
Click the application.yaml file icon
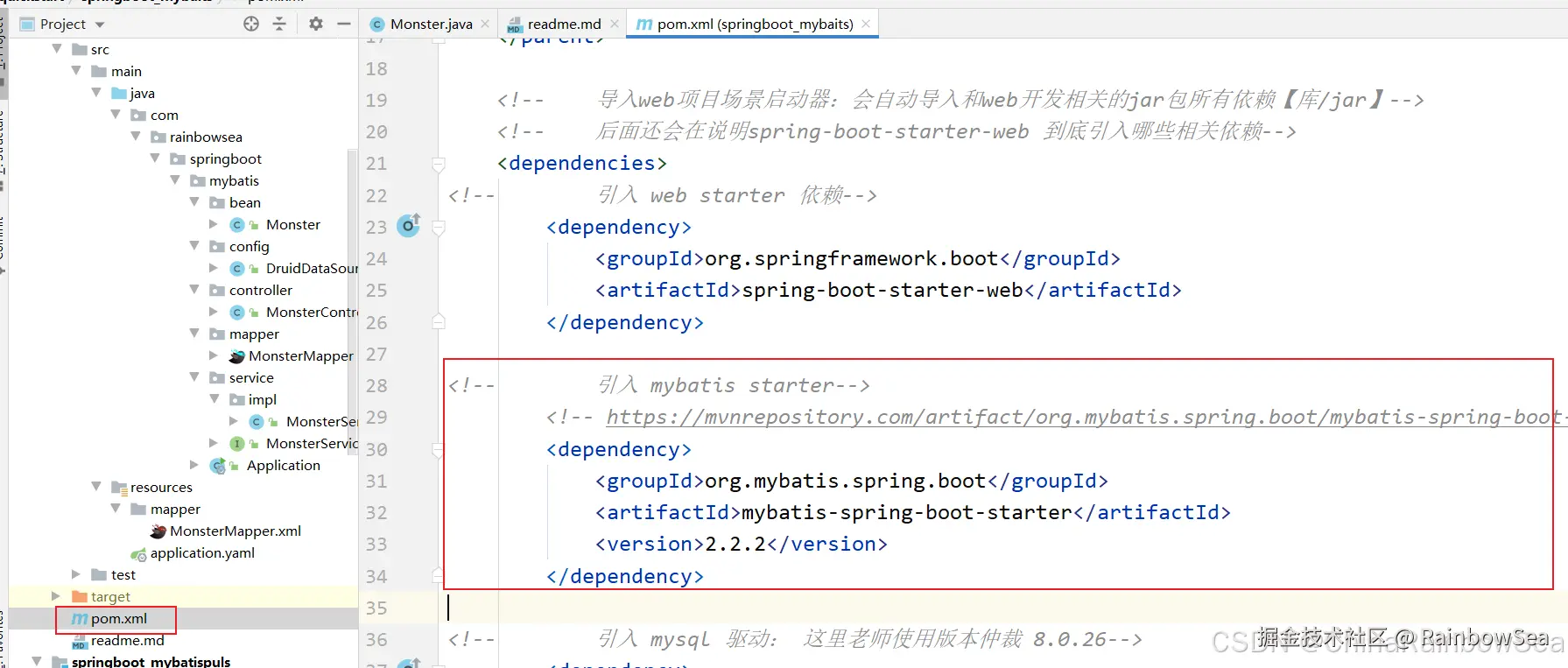pos(138,553)
